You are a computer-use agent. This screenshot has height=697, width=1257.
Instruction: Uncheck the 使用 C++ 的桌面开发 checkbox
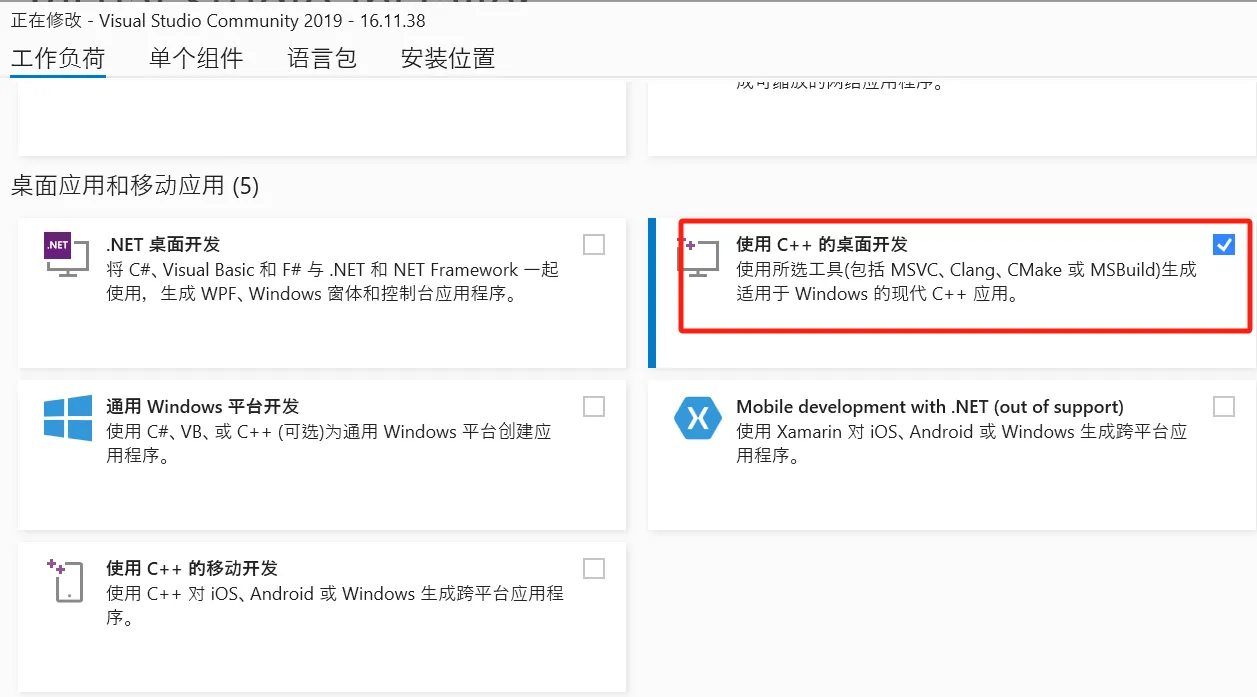pyautogui.click(x=1224, y=244)
